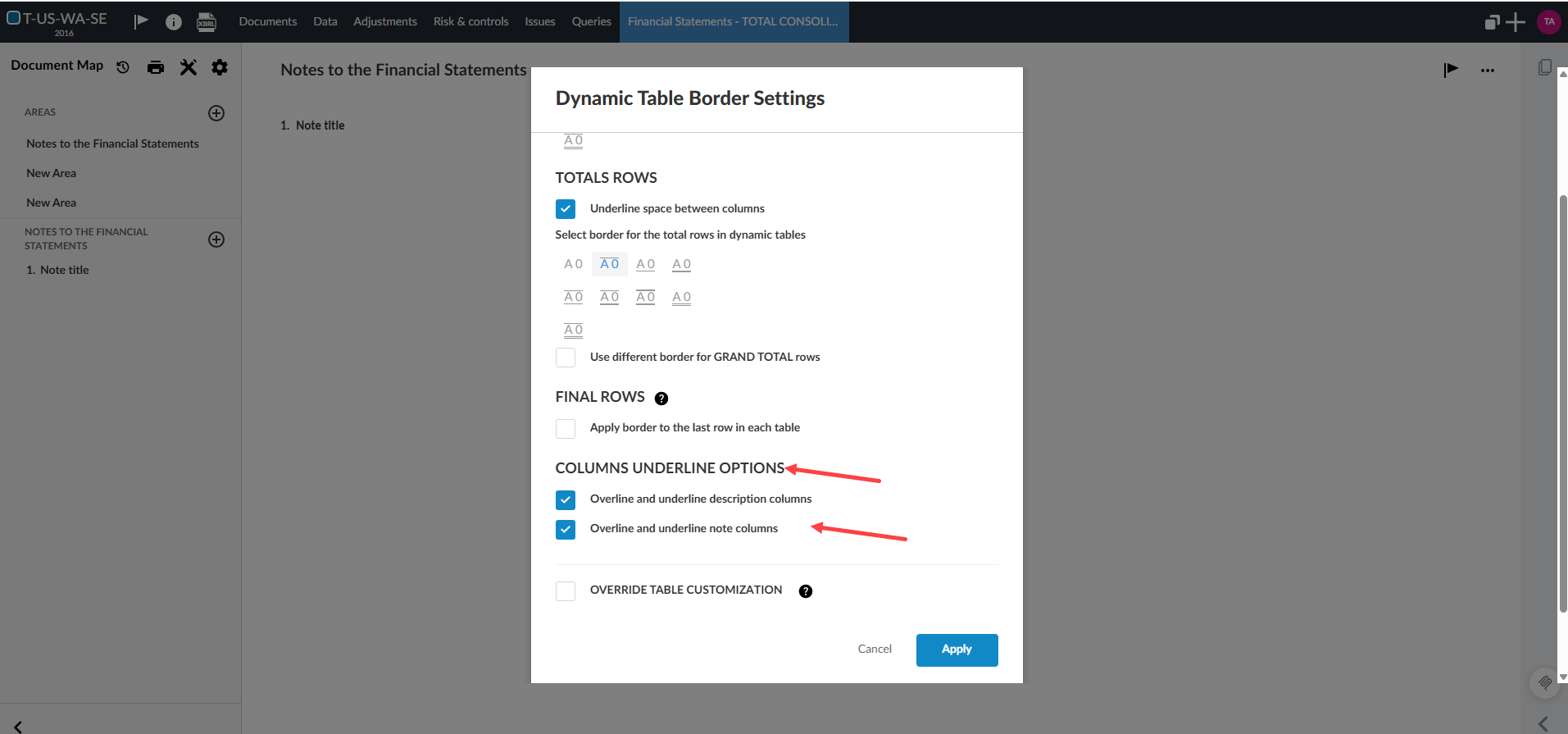Open the info icon beside the flag
The width and height of the screenshot is (1568, 734).
(x=173, y=22)
